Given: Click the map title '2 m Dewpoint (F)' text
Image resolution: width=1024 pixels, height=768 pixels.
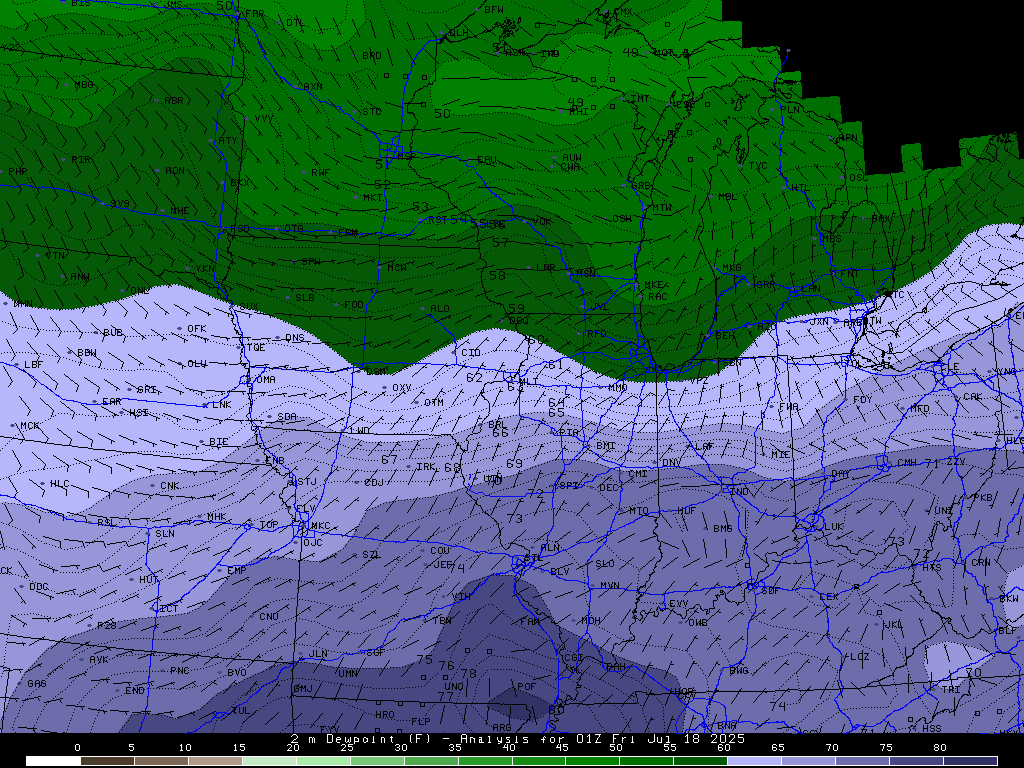Looking at the screenshot, I should 362,739.
